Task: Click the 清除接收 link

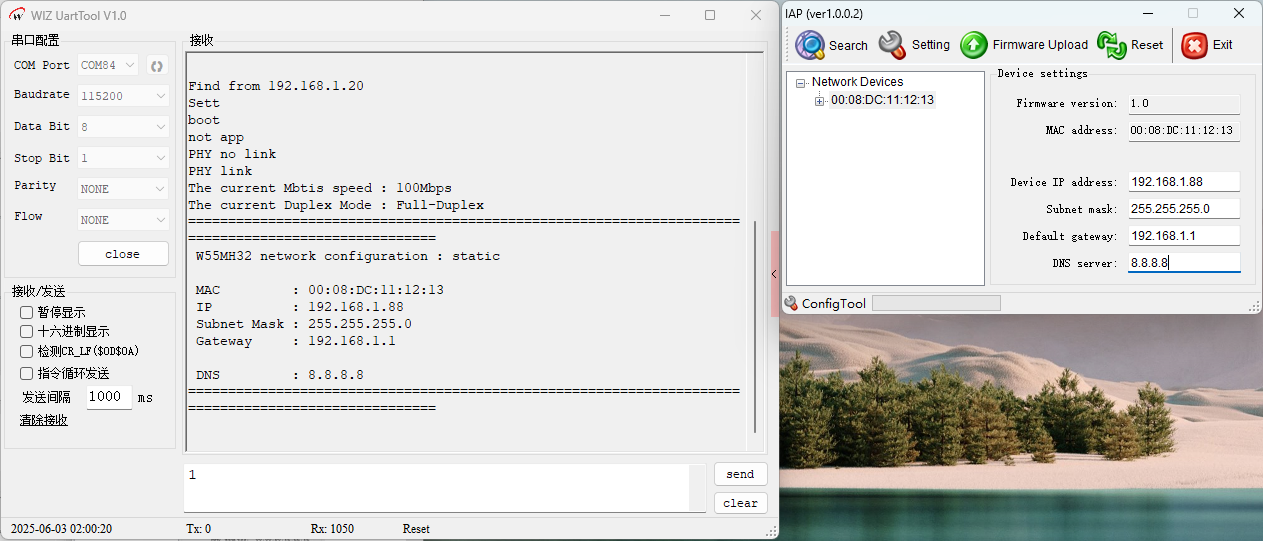Action: [44, 420]
